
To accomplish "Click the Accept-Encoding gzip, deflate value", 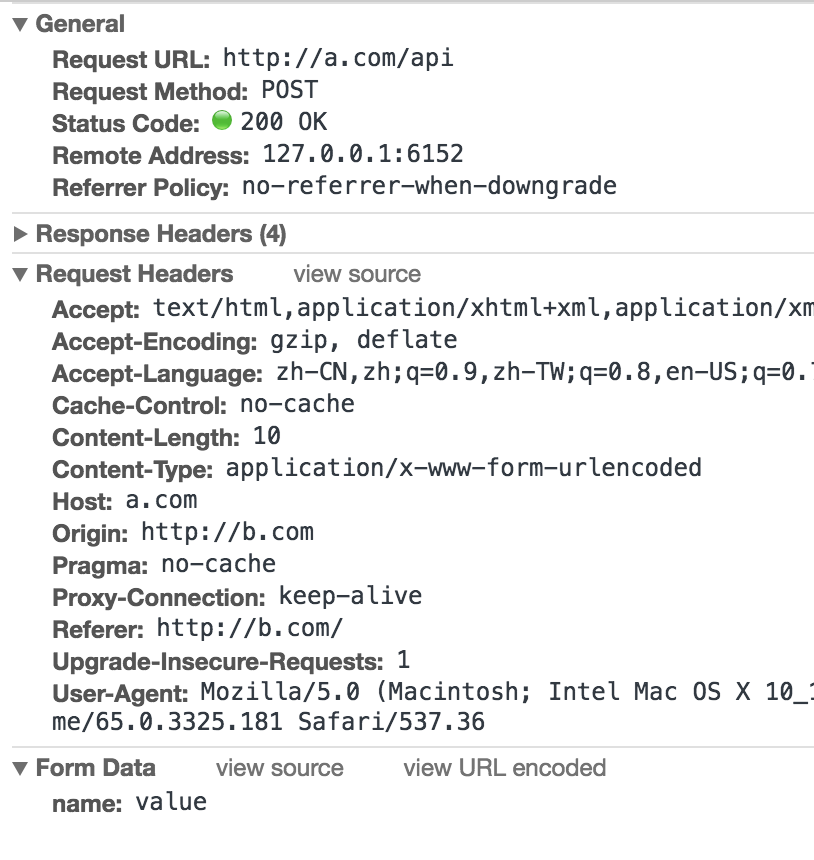I will [x=364, y=341].
